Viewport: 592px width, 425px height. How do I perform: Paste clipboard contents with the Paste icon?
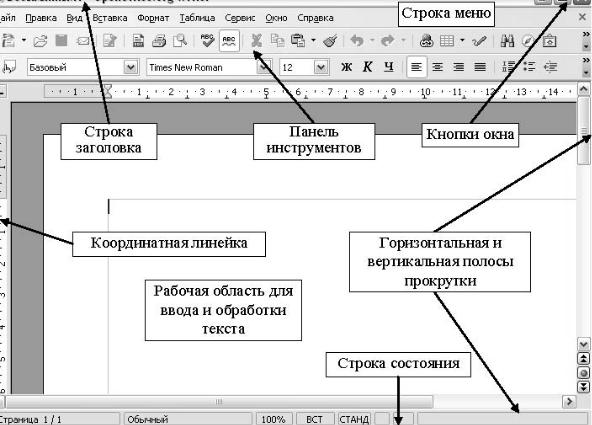[x=298, y=40]
